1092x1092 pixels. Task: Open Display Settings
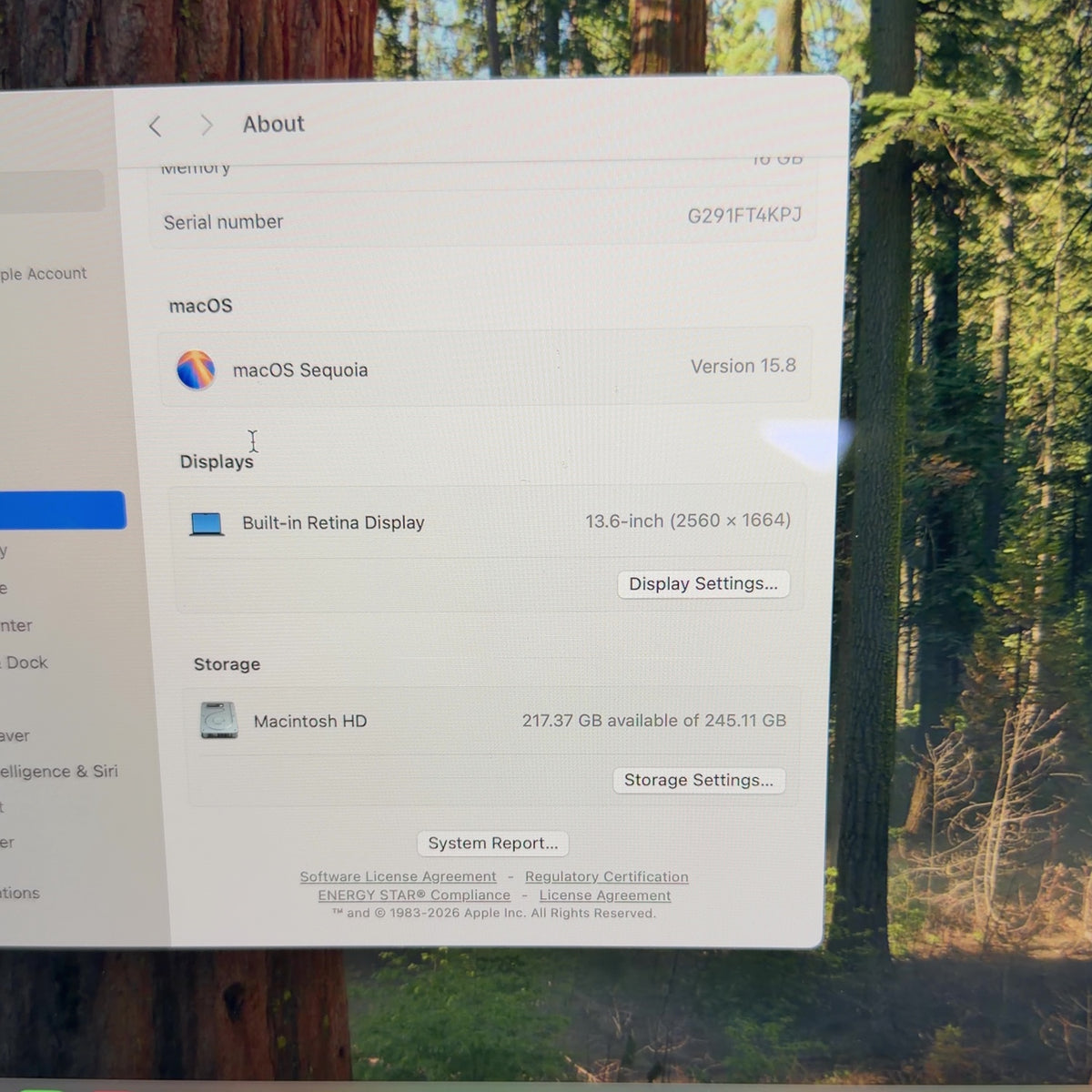(703, 584)
